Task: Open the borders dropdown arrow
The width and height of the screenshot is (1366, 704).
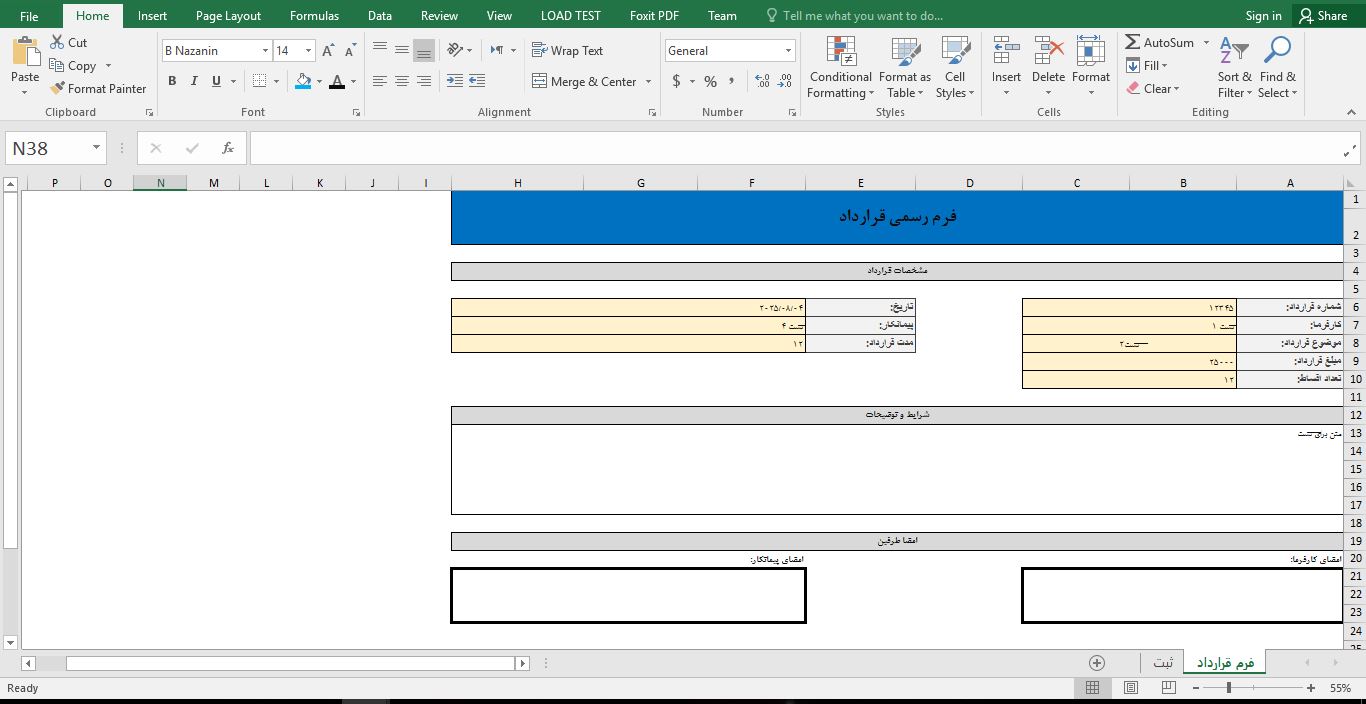Action: 277,81
